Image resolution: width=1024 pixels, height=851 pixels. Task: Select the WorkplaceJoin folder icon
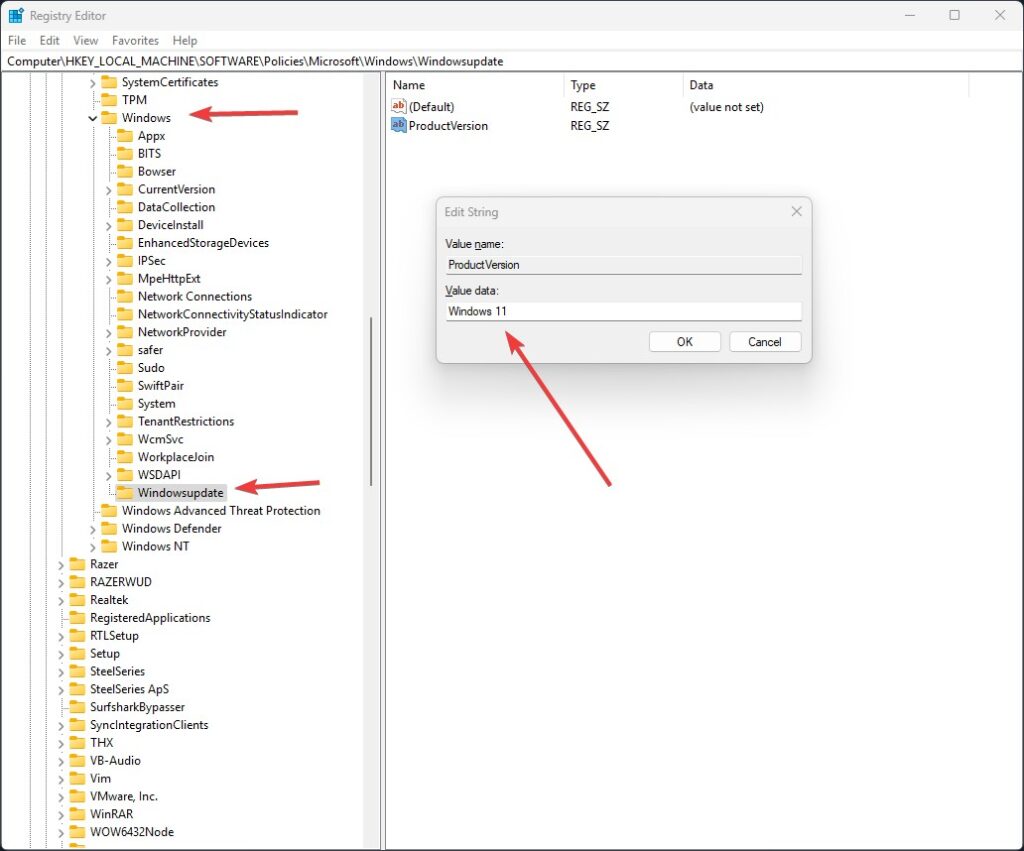click(x=125, y=457)
